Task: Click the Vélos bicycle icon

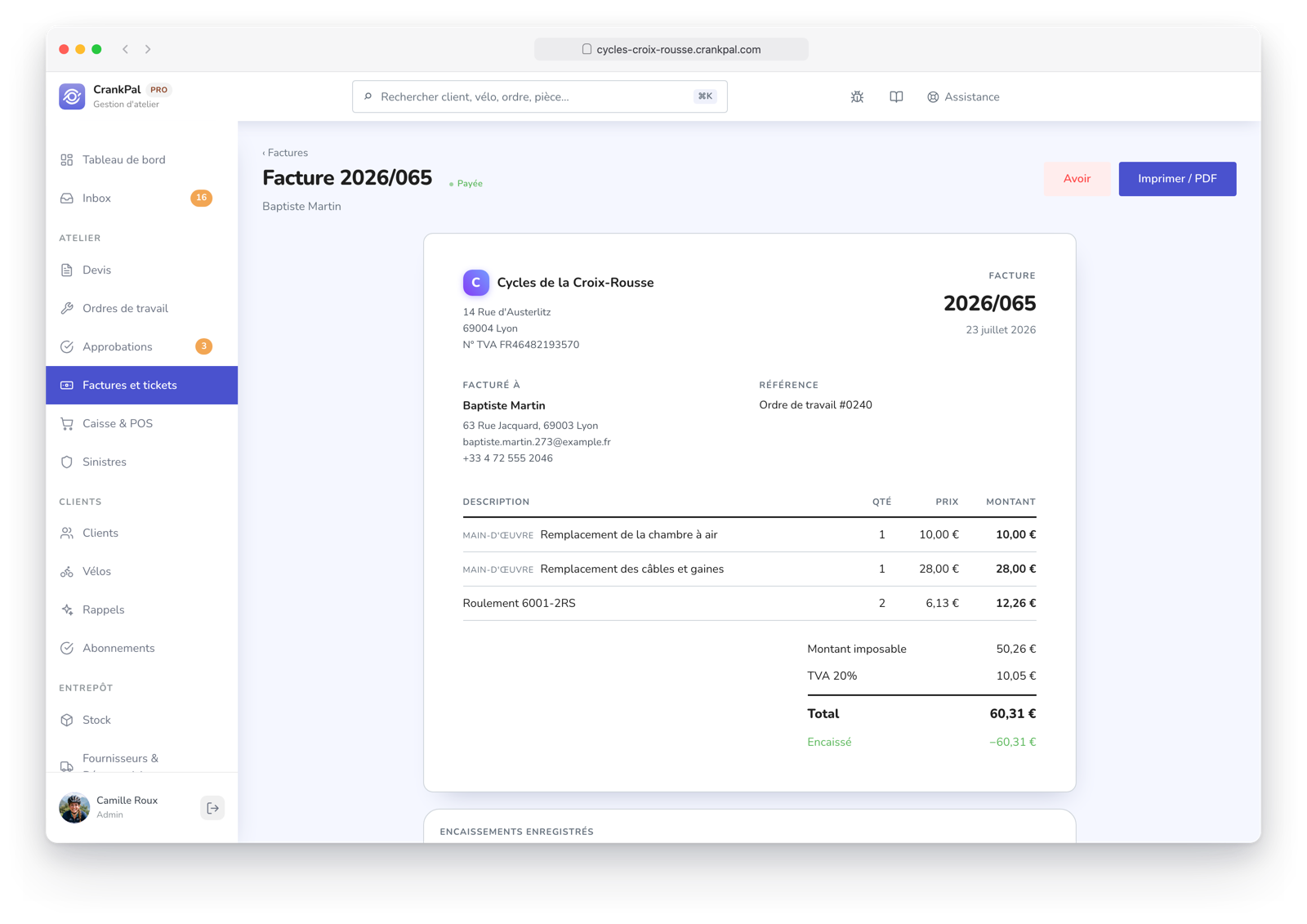Action: 67,571
